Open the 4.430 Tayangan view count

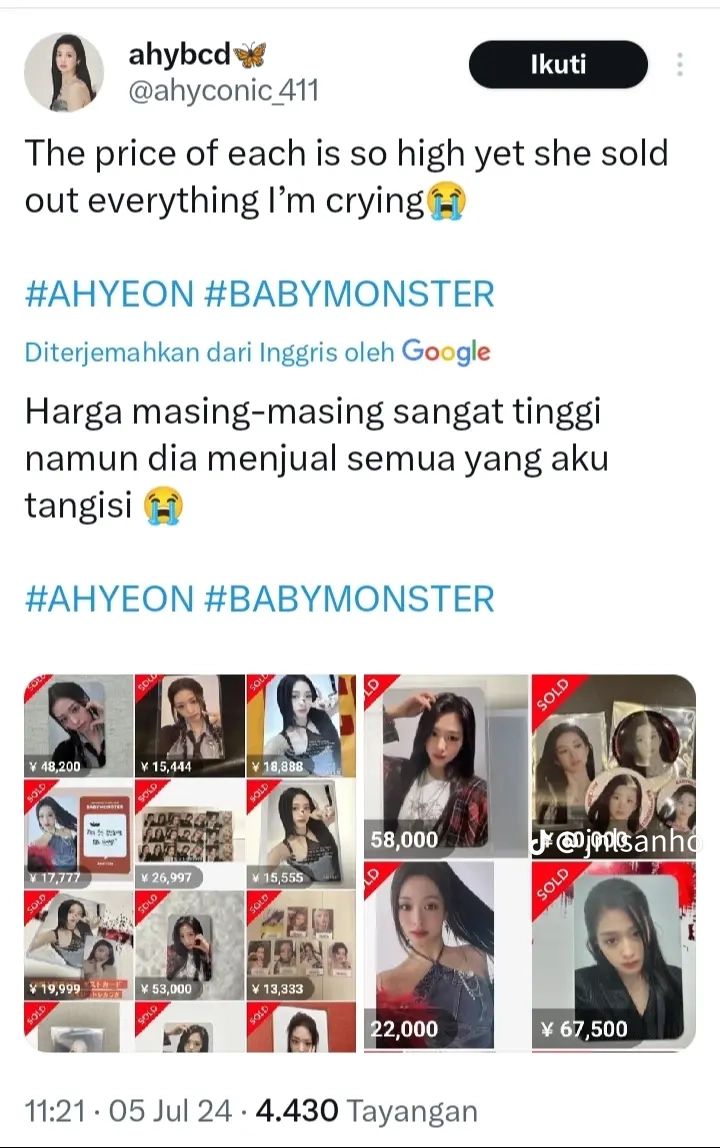pos(366,1111)
